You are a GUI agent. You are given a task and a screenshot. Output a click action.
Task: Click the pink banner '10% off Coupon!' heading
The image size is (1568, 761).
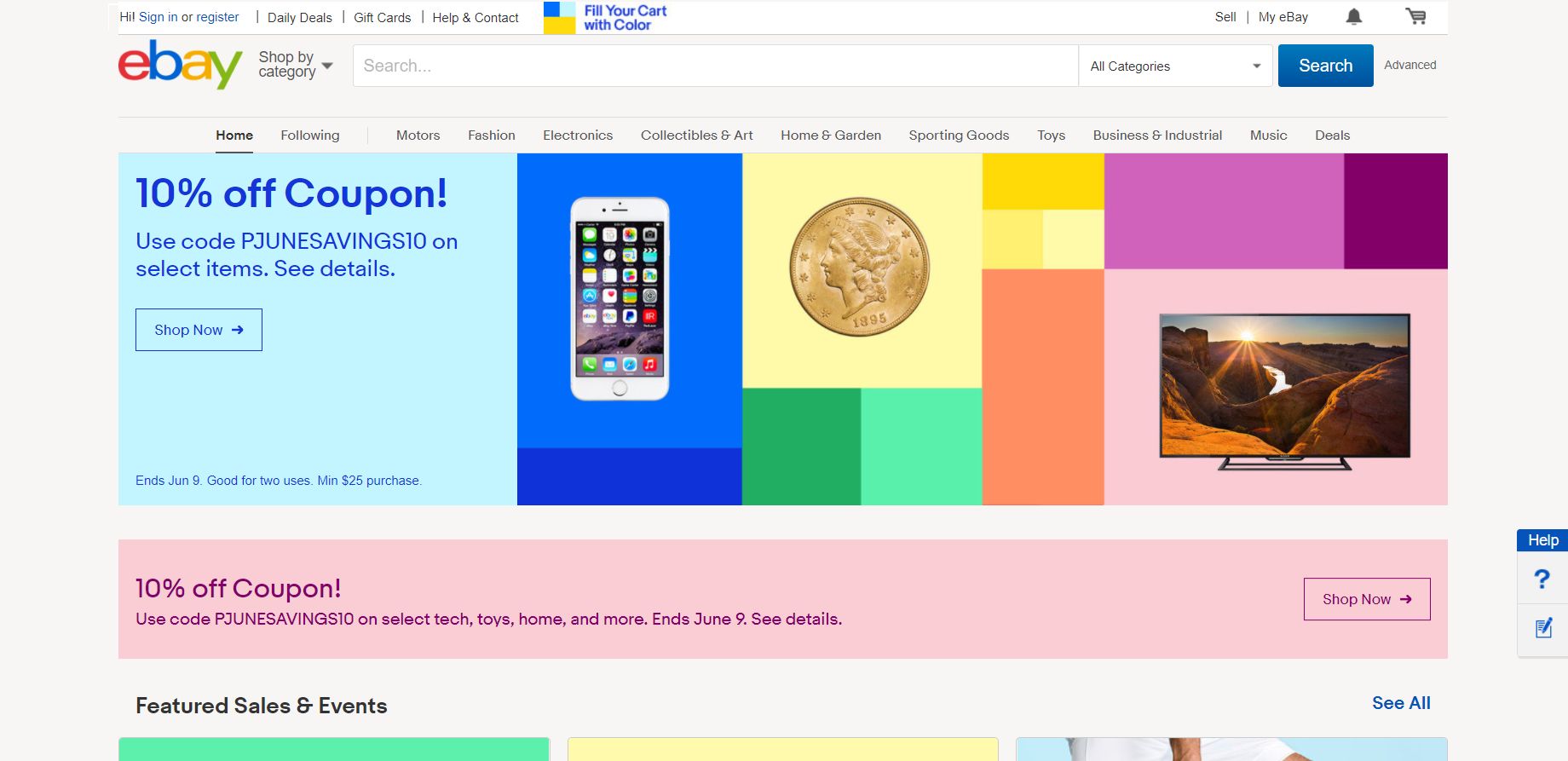tap(239, 588)
